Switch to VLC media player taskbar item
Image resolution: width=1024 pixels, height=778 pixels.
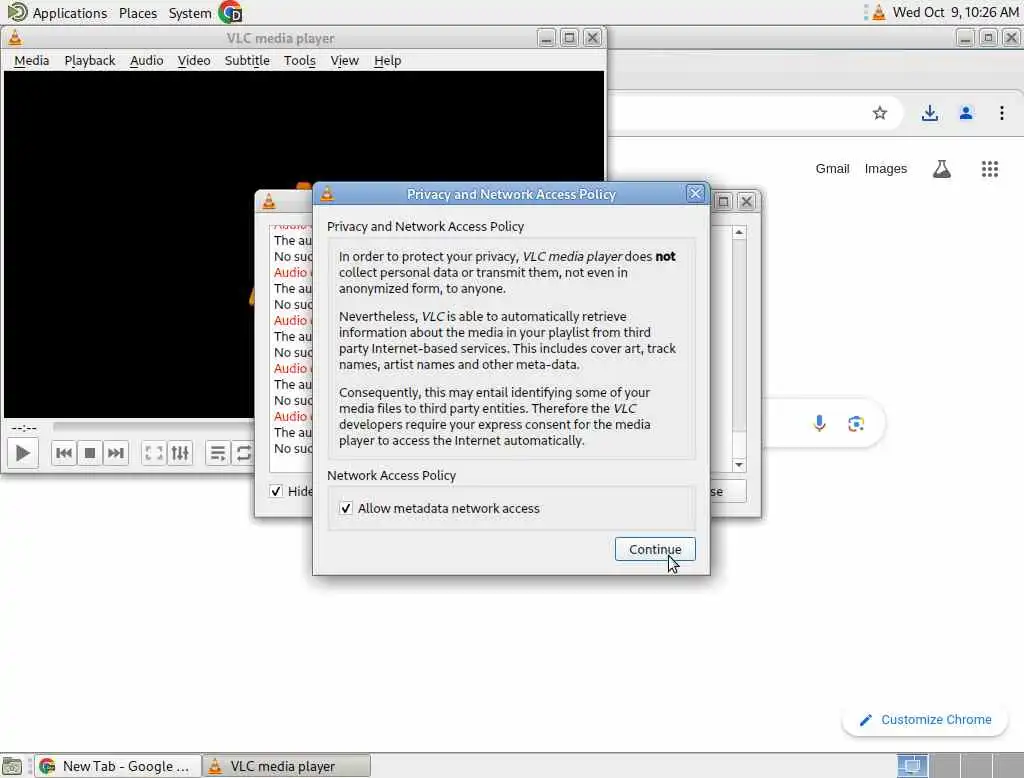pyautogui.click(x=287, y=766)
